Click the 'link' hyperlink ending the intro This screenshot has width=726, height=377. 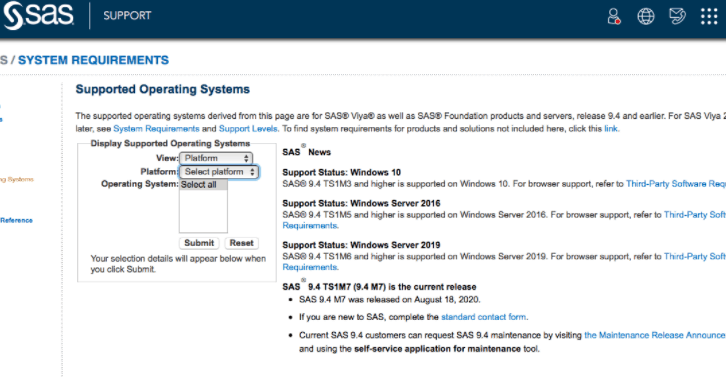(611, 129)
